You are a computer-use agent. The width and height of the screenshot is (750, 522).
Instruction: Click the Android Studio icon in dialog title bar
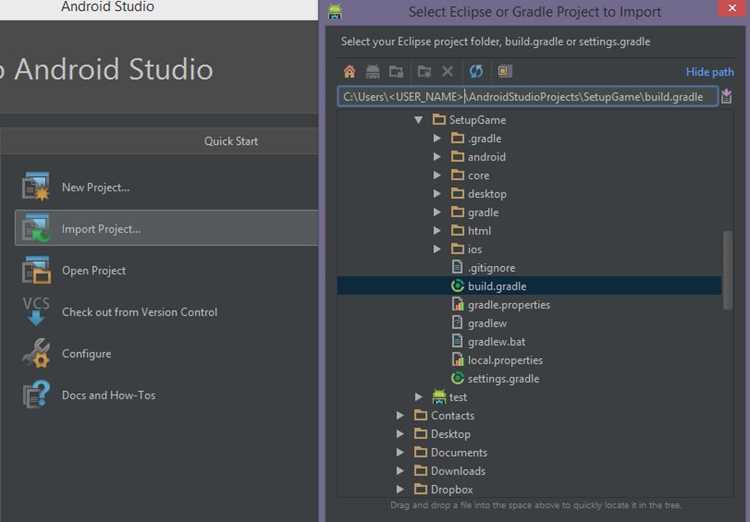(335, 11)
